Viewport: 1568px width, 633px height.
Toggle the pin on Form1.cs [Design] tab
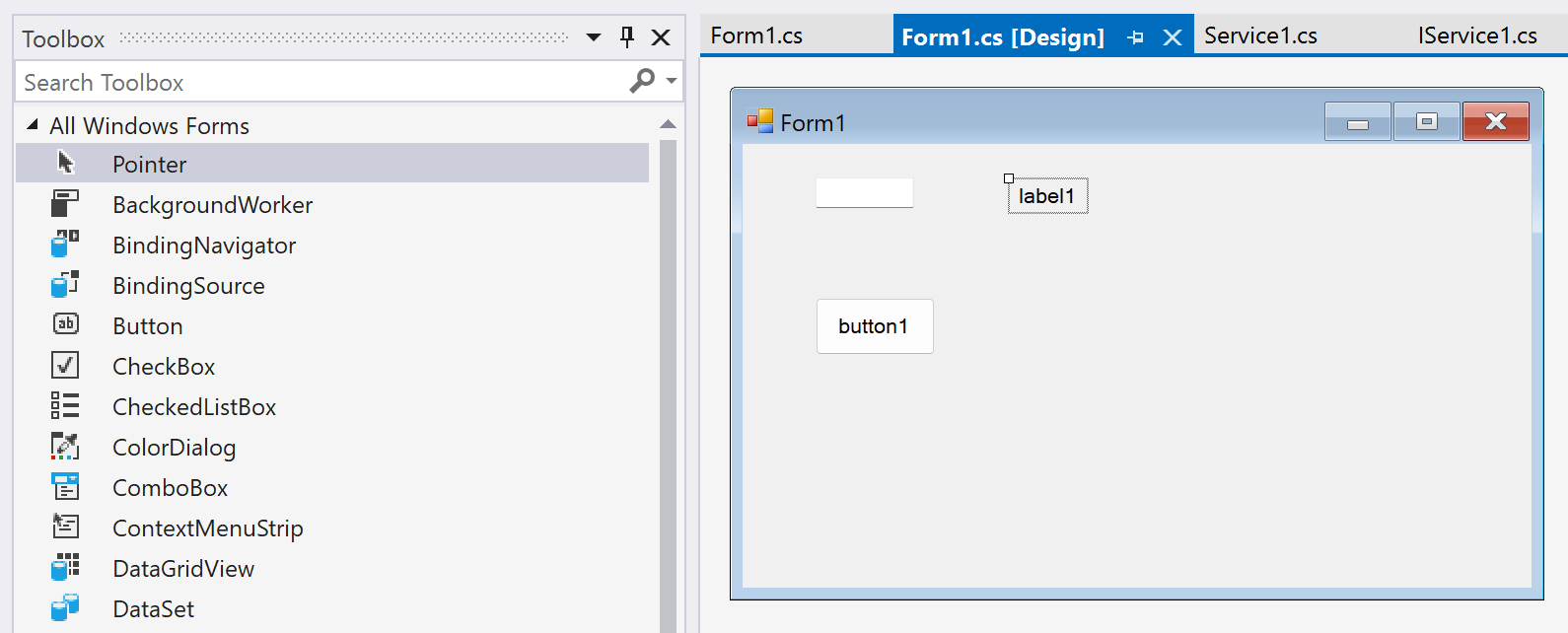pyautogui.click(x=1135, y=37)
